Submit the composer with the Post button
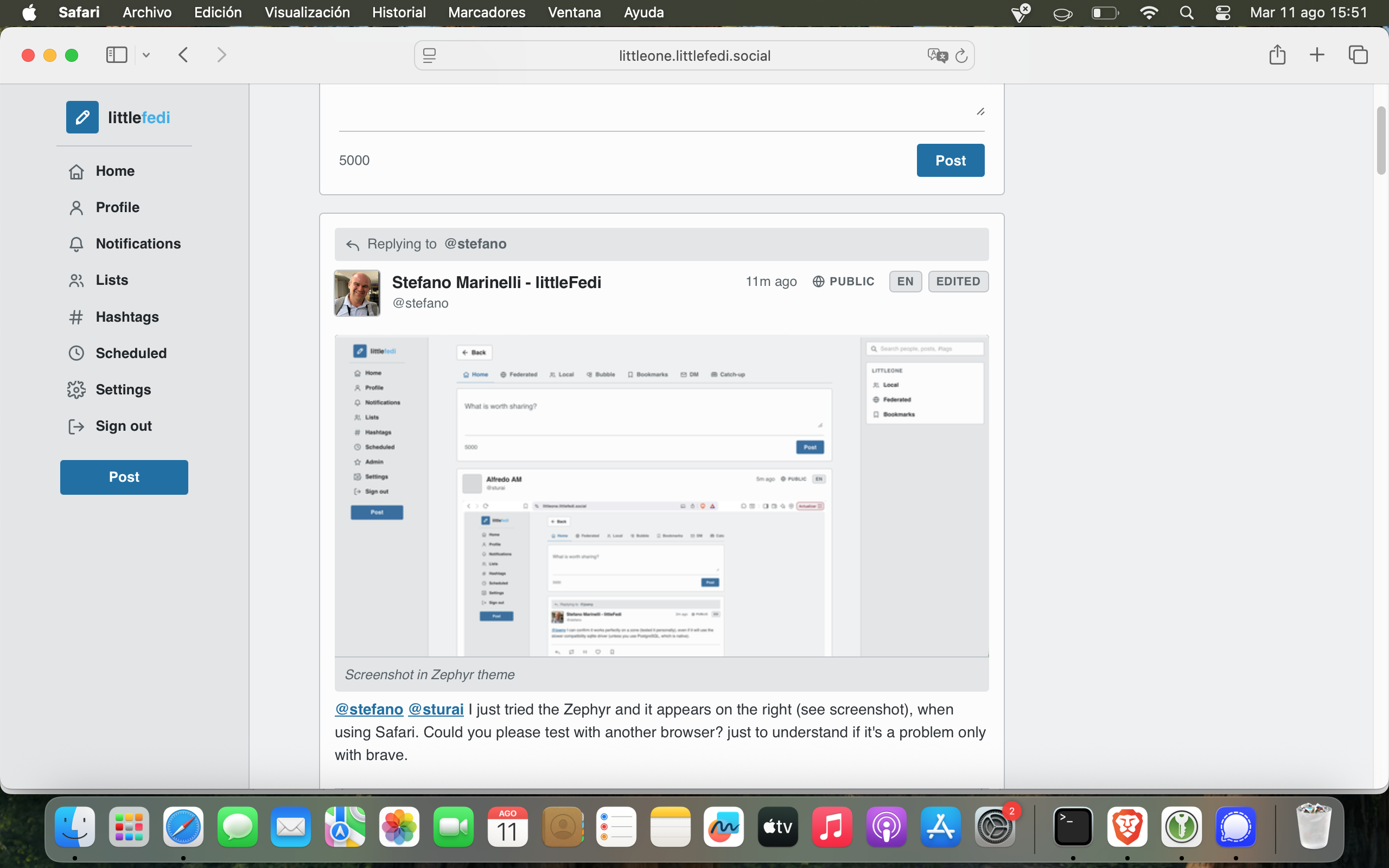Screen dimensions: 1389x868 click(951, 160)
